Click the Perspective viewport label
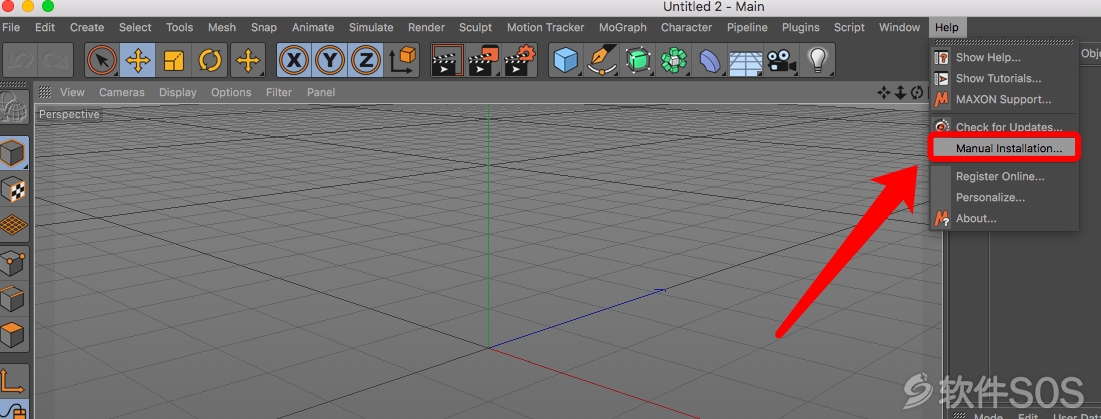 pyautogui.click(x=69, y=114)
